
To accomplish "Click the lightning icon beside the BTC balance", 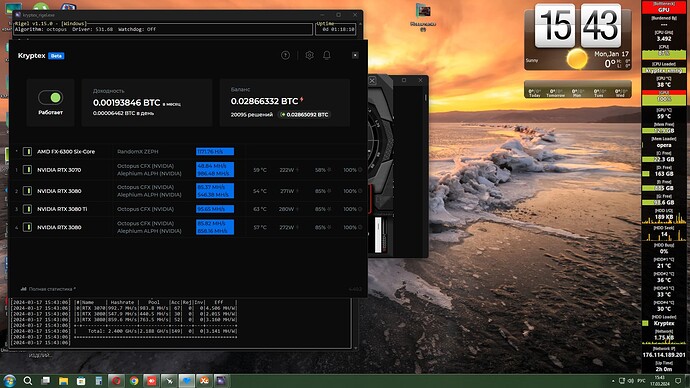I will 302,100.
